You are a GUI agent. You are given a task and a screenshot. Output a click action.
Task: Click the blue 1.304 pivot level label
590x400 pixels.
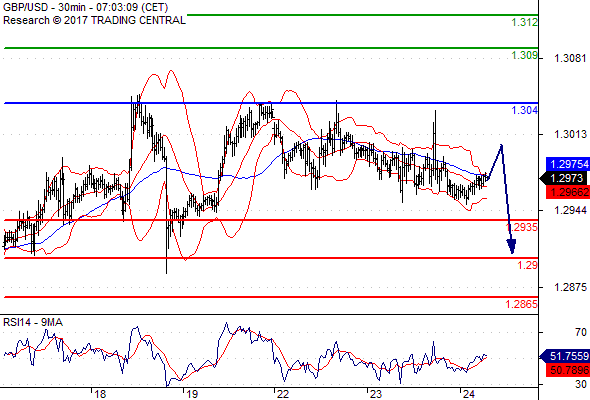[x=525, y=110]
